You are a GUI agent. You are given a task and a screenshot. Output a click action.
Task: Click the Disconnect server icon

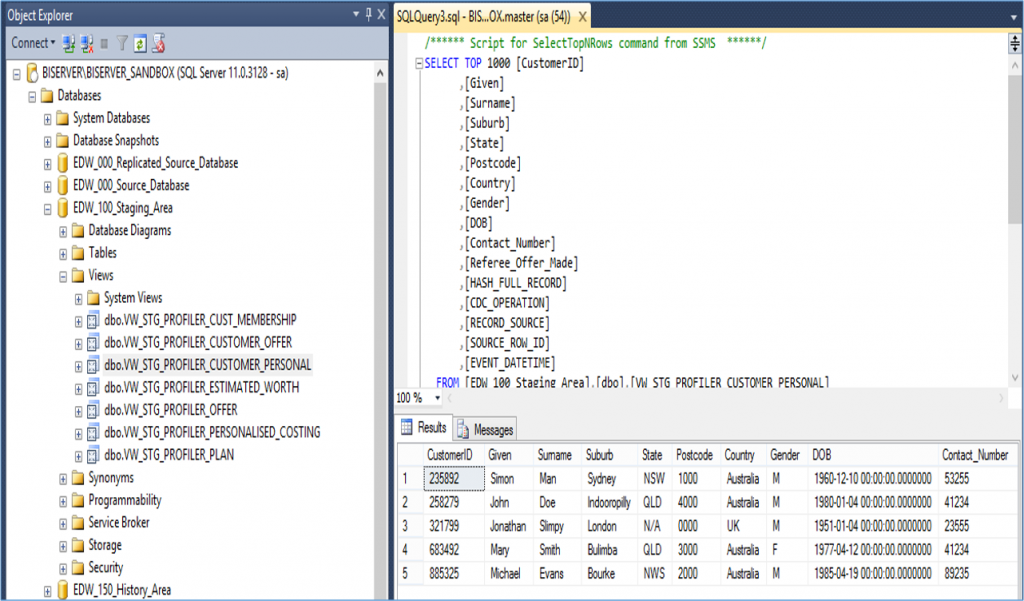tap(87, 43)
